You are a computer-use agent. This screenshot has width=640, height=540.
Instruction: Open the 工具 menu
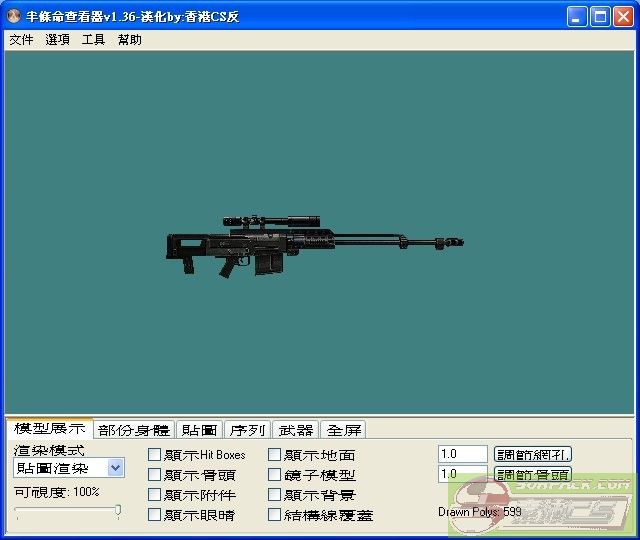[x=93, y=40]
